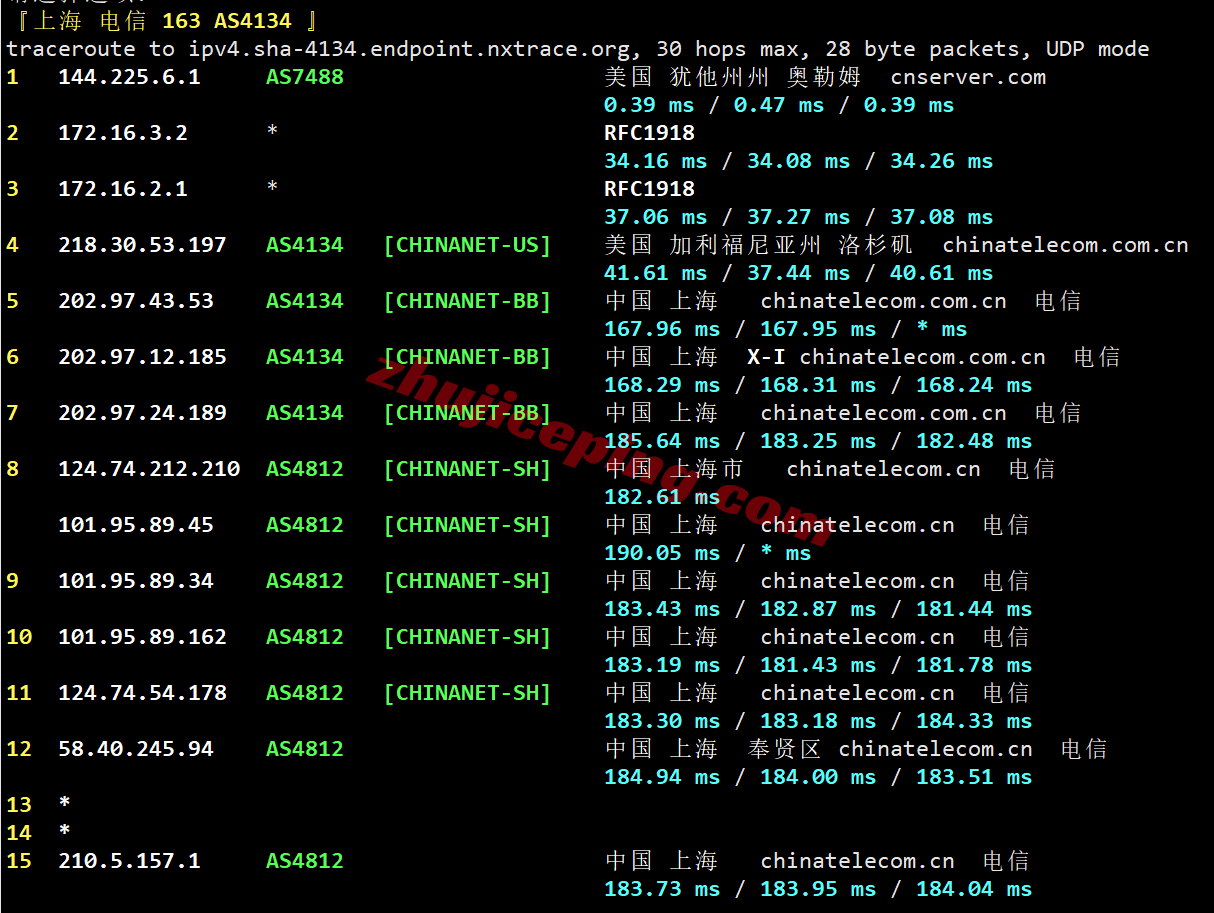The width and height of the screenshot is (1214, 913).
Task: Click IP address 202.97.24.189
Action: pyautogui.click(x=142, y=413)
